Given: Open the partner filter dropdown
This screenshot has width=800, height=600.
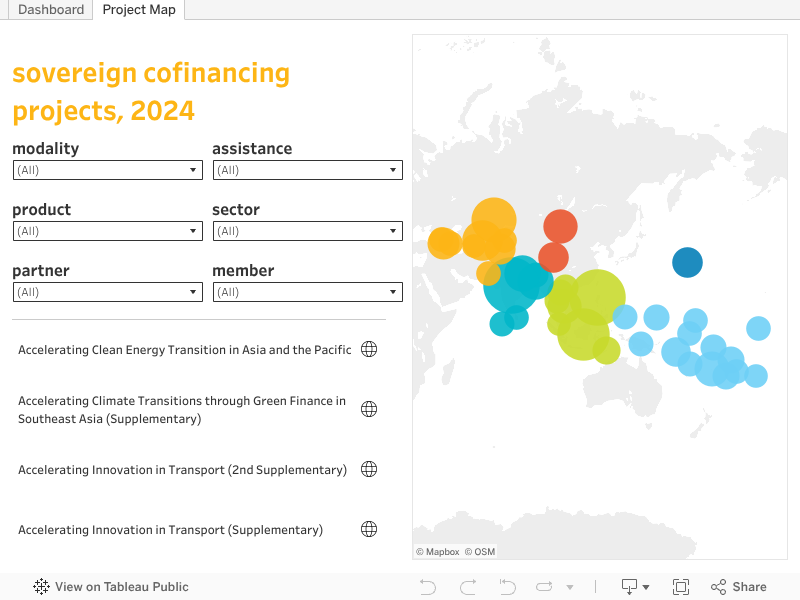Looking at the screenshot, I should tap(107, 292).
